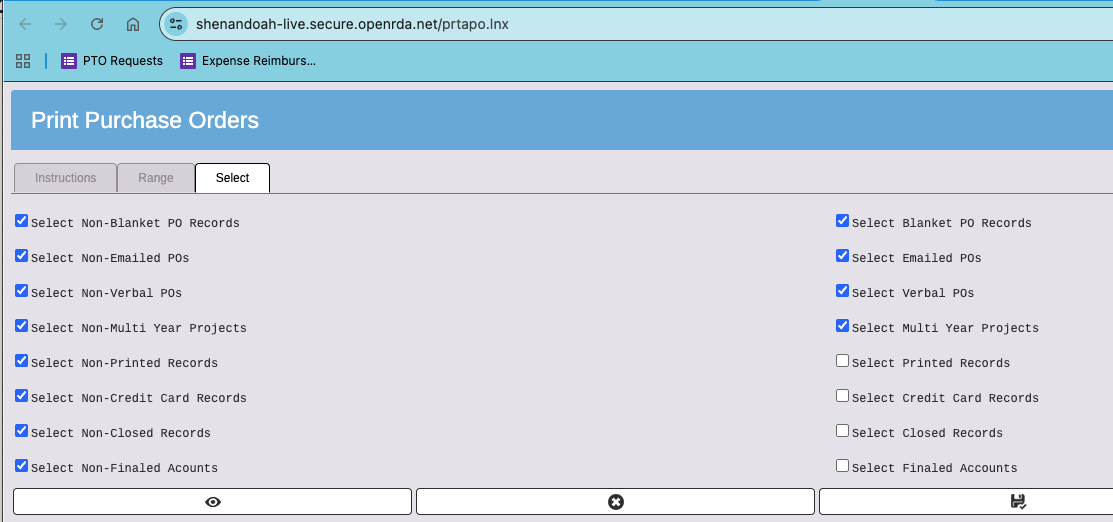Uncheck Select Non-Blanket PO Records

point(21,221)
